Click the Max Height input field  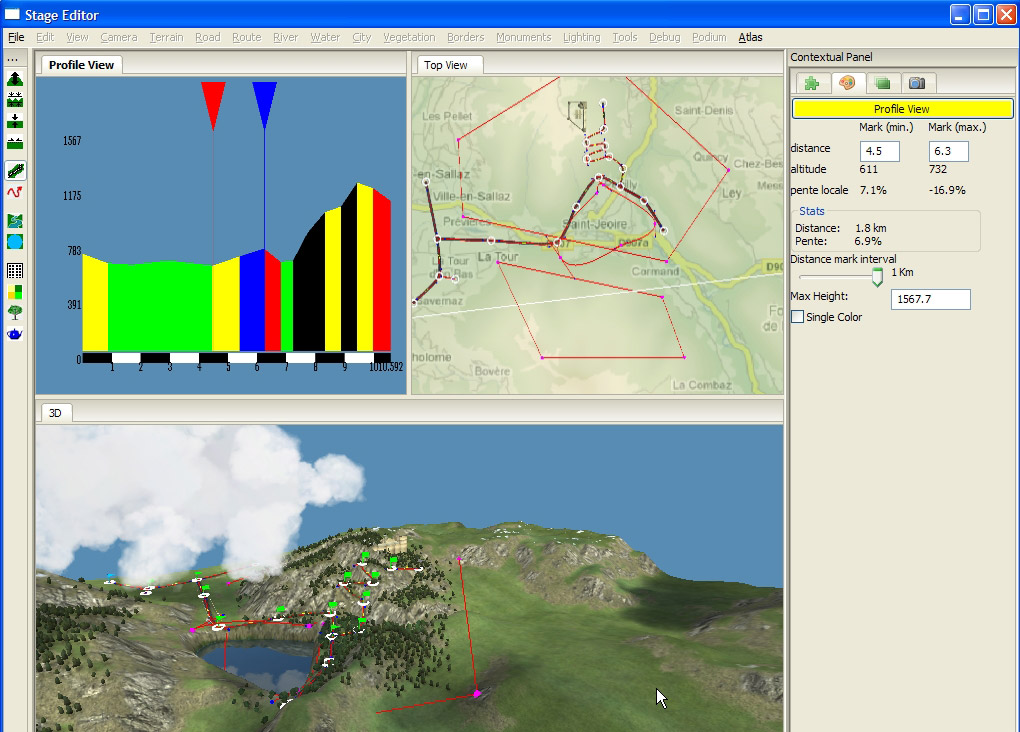[930, 299]
